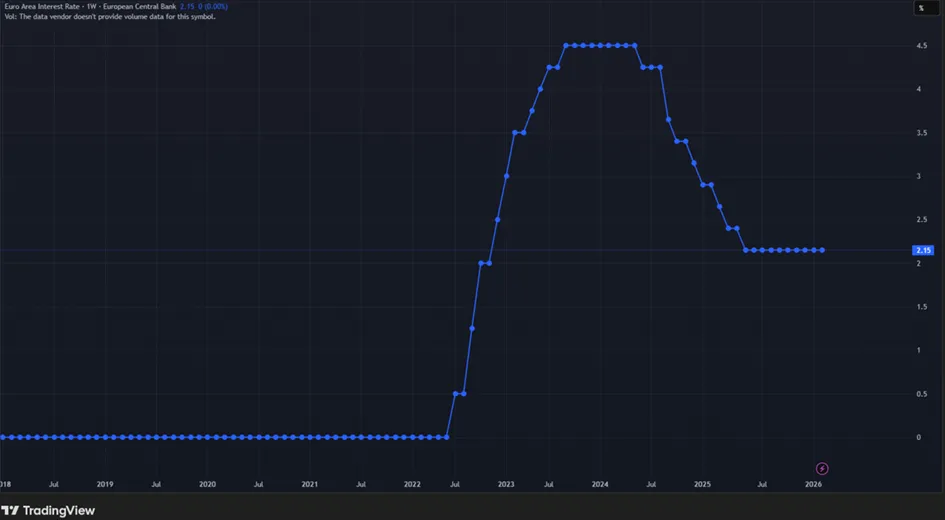The height and width of the screenshot is (520, 945).
Task: Click the '1W' interval in chart legend
Action: [92, 7]
